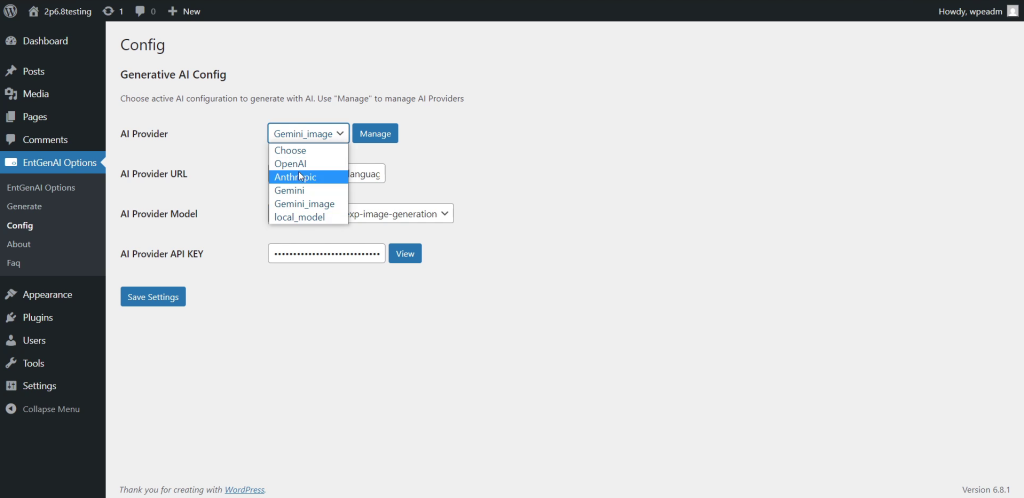Click the Posts pushpin icon
Viewport: 1024px width, 498px height.
click(x=11, y=71)
